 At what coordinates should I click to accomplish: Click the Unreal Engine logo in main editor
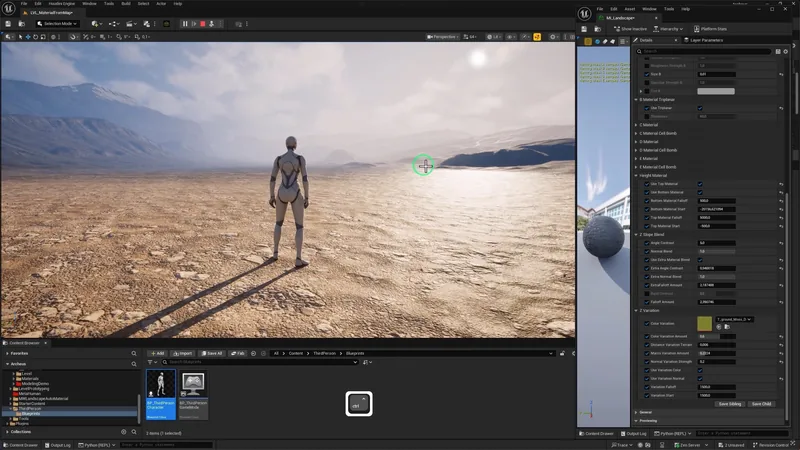(x=9, y=9)
